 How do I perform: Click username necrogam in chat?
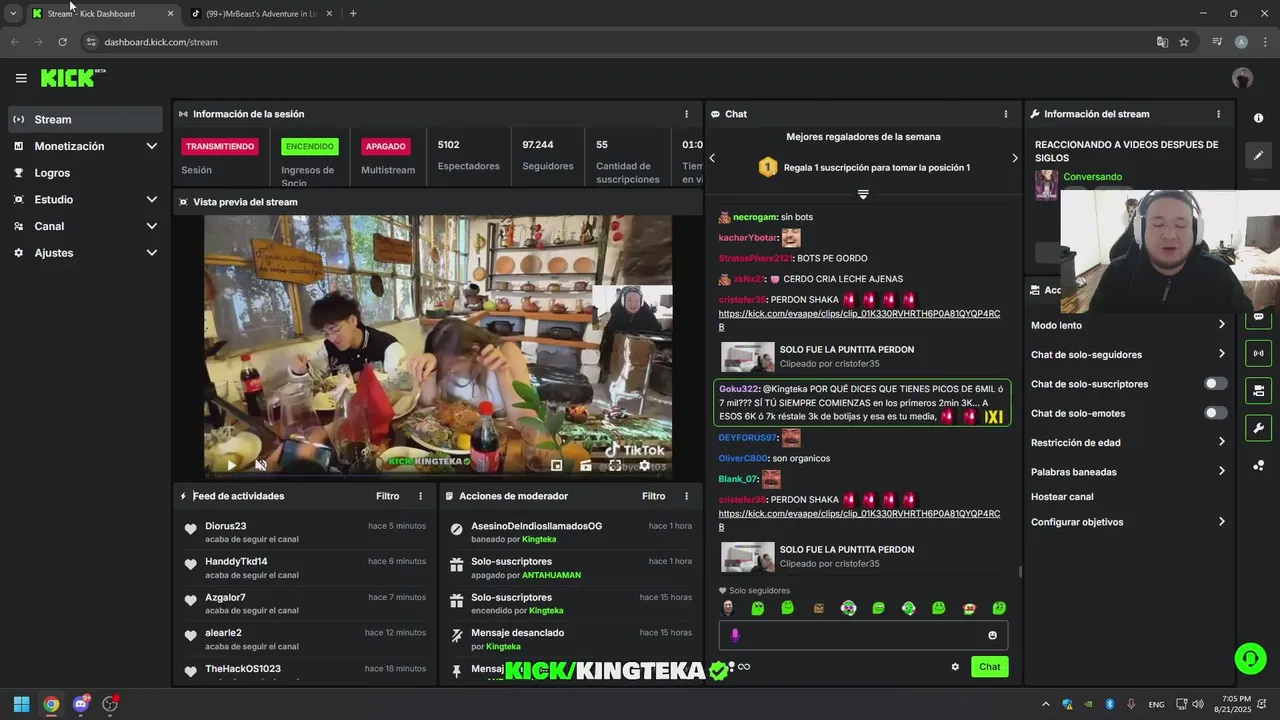pyautogui.click(x=755, y=217)
